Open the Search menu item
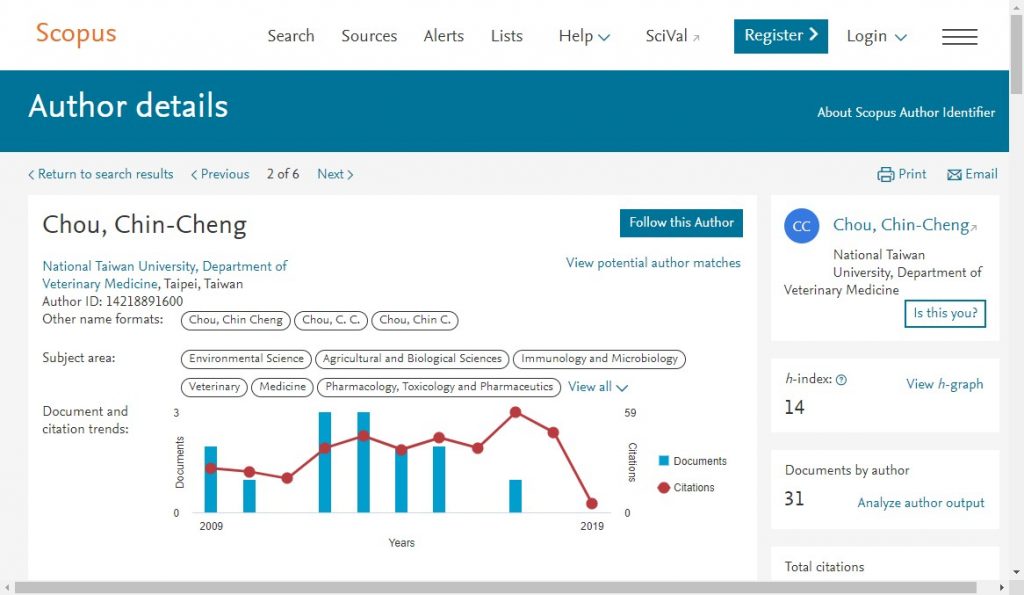This screenshot has height=595, width=1024. tap(291, 36)
